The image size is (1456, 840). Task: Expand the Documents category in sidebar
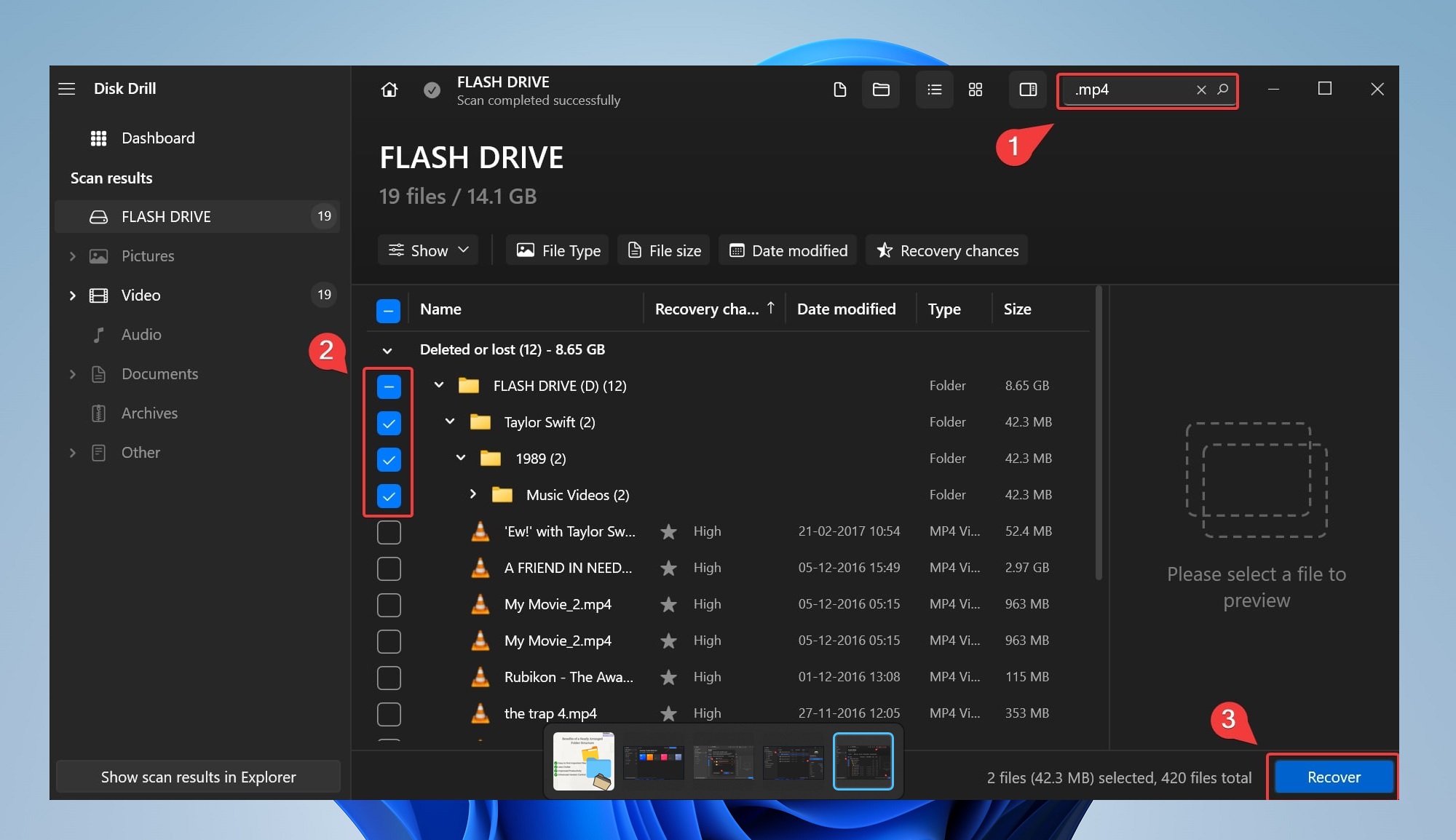click(73, 373)
